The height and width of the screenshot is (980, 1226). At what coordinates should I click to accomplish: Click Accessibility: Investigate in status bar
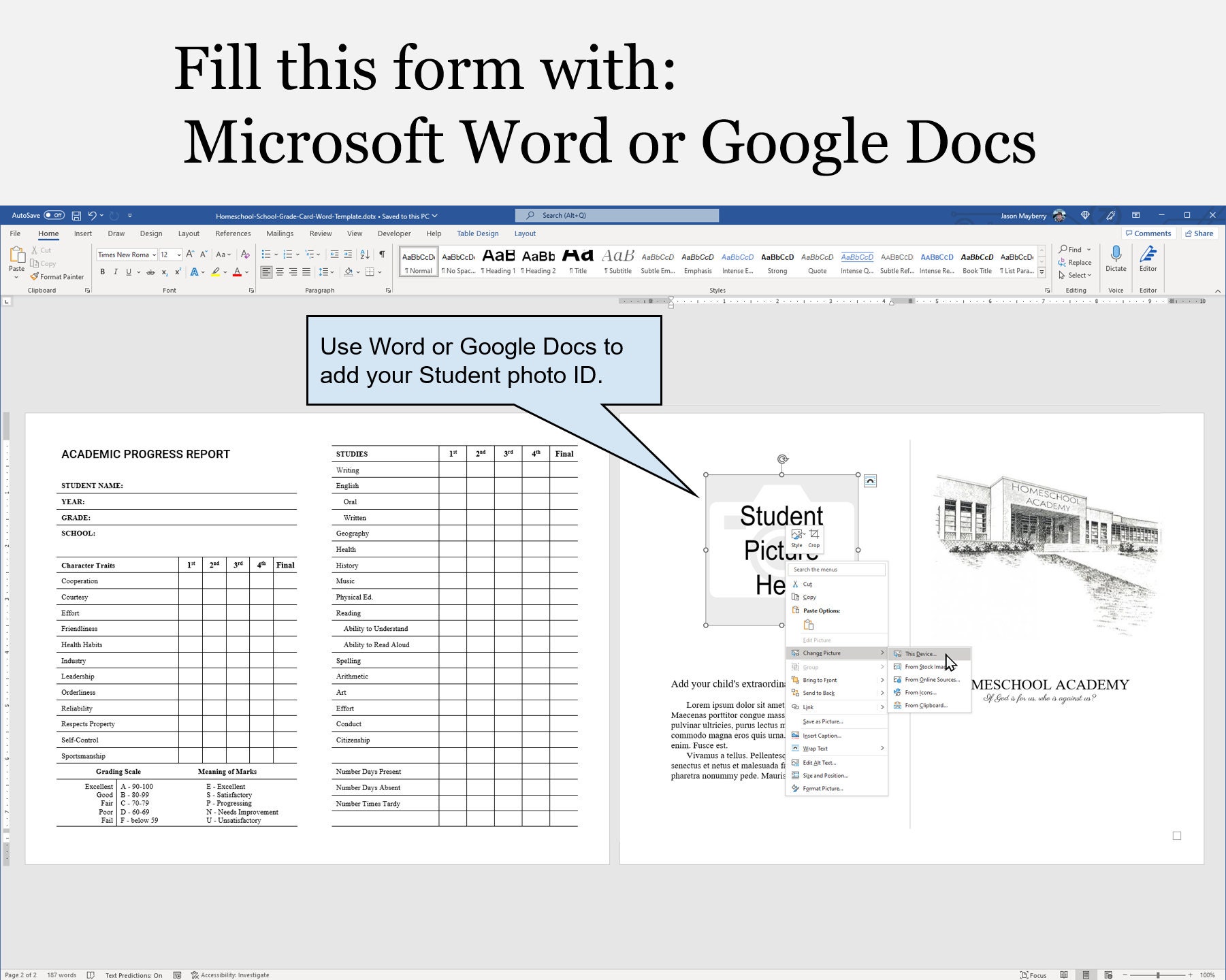(x=230, y=975)
